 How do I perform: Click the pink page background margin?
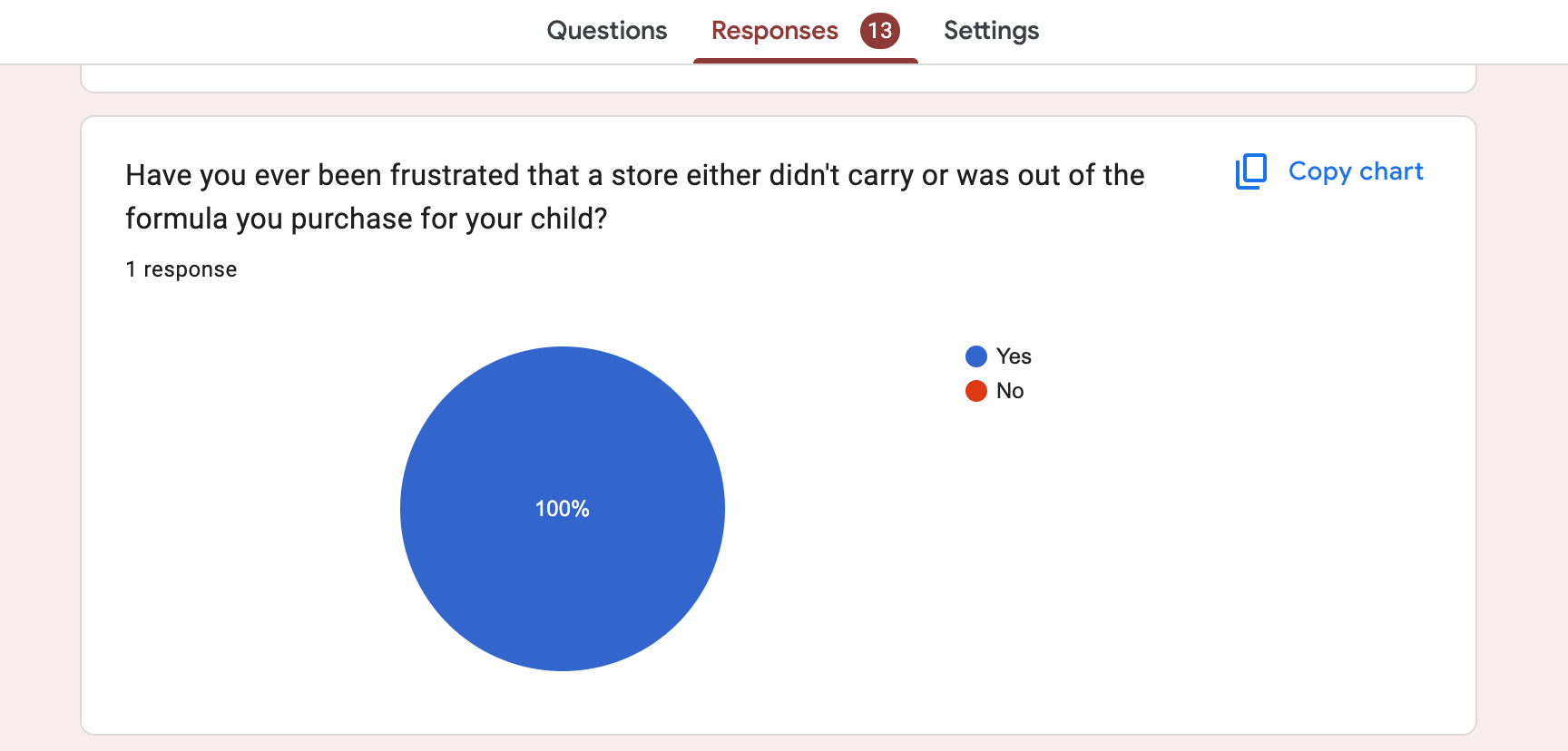(x=40, y=408)
